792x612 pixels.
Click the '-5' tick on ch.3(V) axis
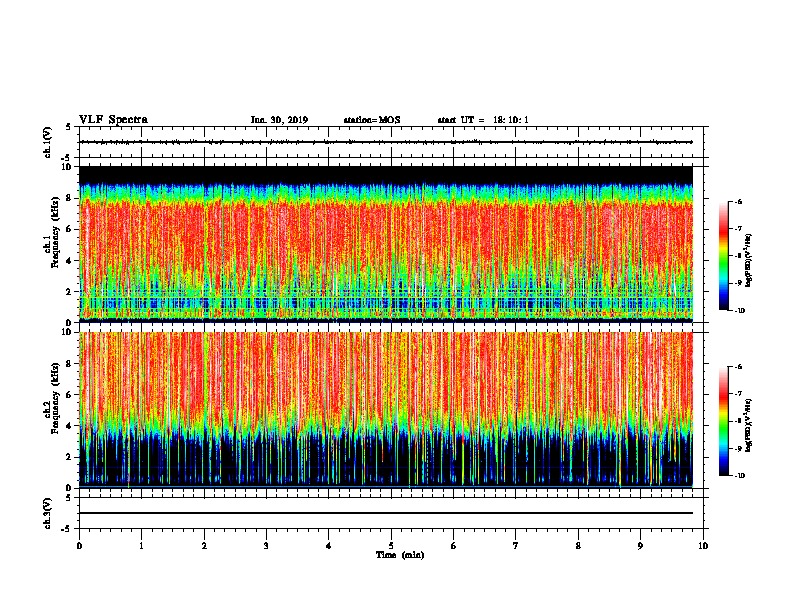click(x=68, y=529)
